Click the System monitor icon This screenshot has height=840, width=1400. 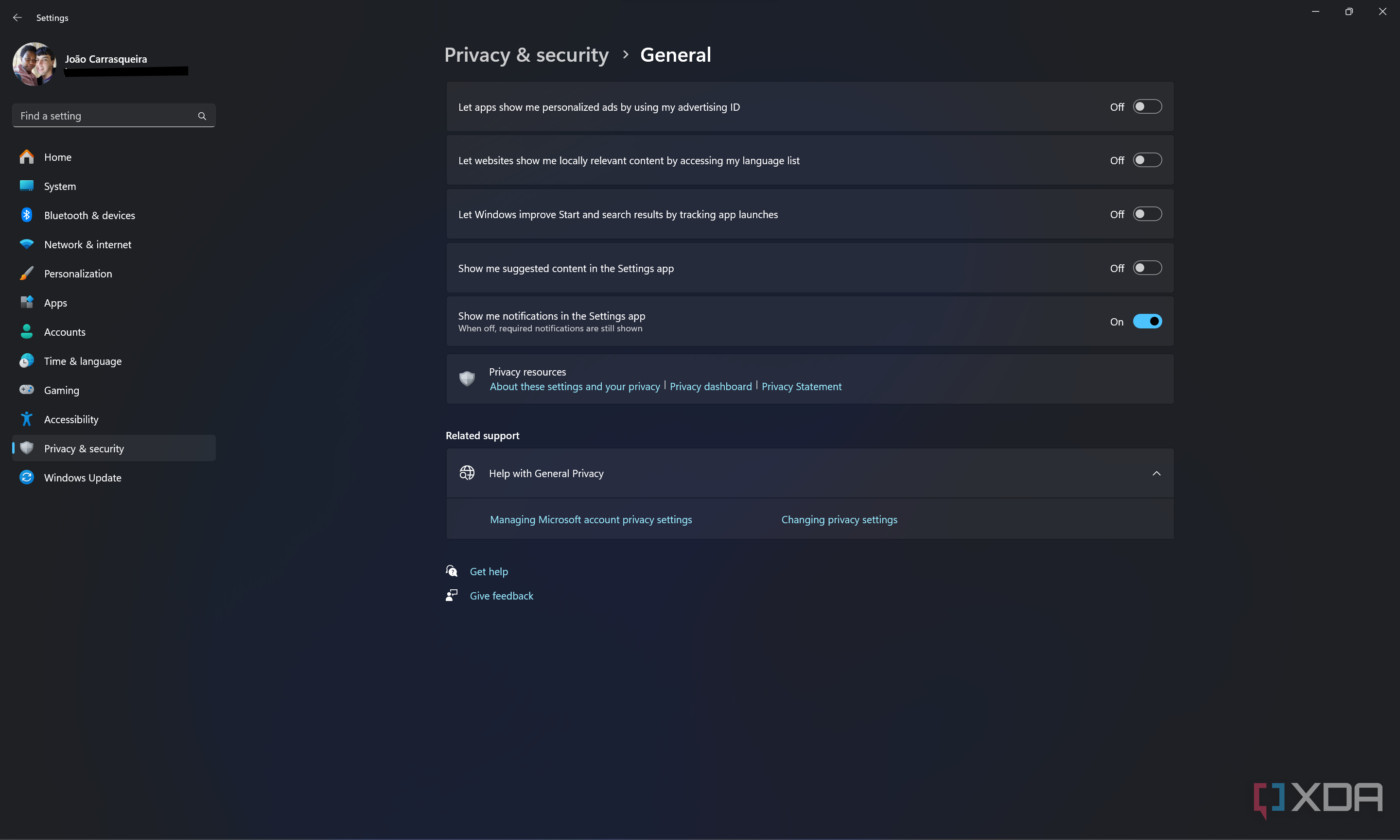[x=27, y=186]
